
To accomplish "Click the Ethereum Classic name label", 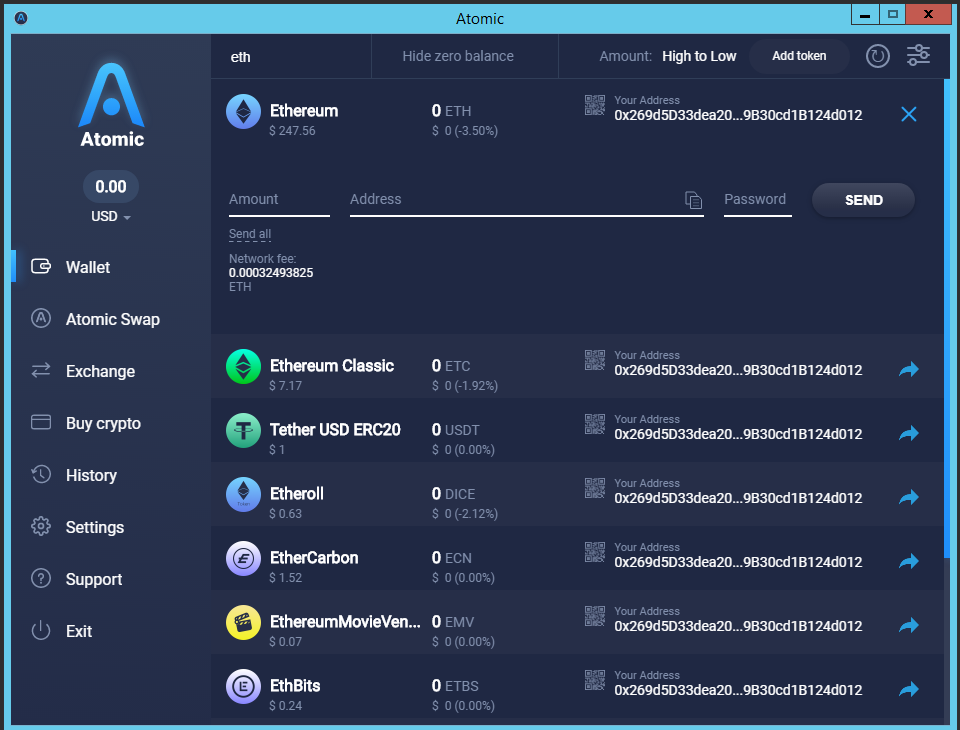I will (x=332, y=366).
